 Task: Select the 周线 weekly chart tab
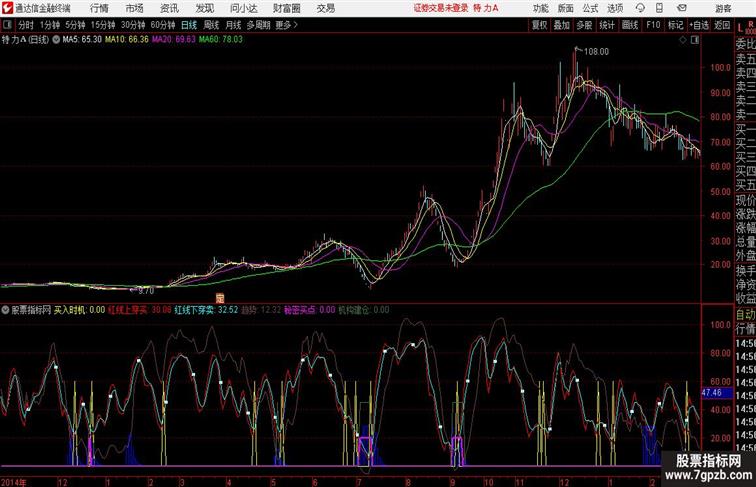point(211,25)
